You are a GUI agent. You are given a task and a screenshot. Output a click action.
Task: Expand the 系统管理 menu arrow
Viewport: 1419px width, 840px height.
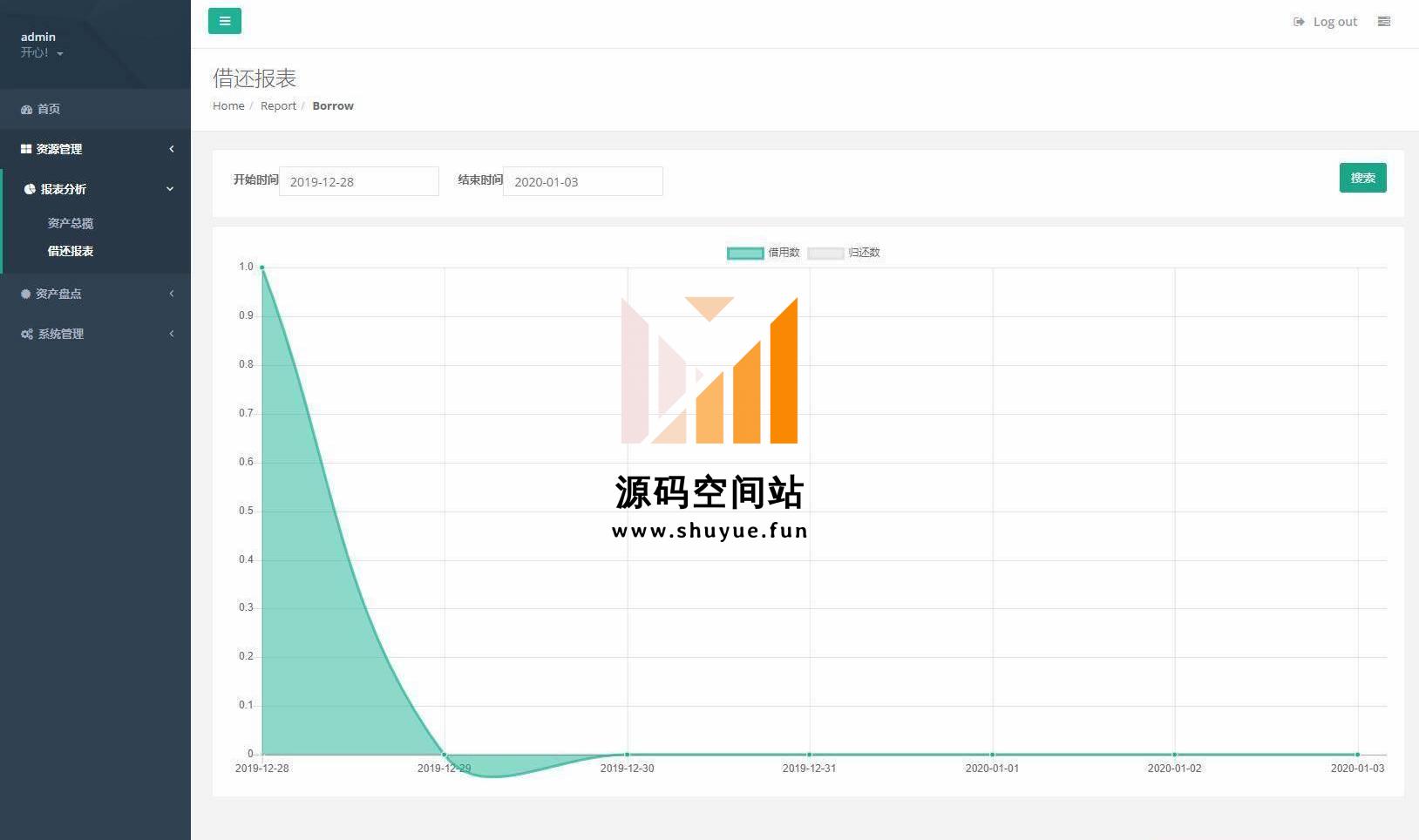tap(172, 334)
